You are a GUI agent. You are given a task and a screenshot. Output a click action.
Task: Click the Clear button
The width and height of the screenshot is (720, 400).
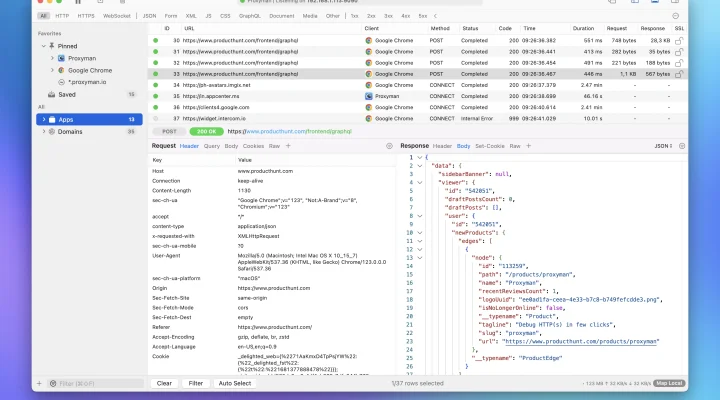point(164,383)
